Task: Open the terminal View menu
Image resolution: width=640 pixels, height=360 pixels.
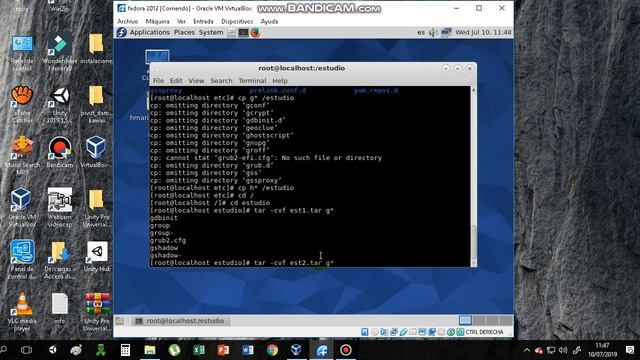Action: pos(196,81)
